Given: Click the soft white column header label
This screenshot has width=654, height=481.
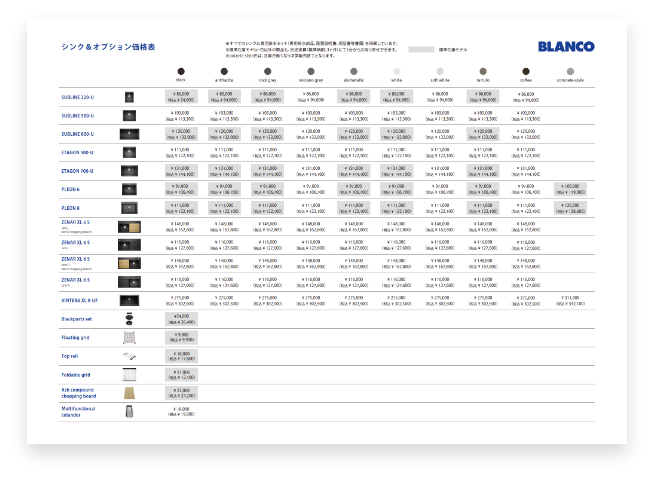Looking at the screenshot, I should pos(440,80).
